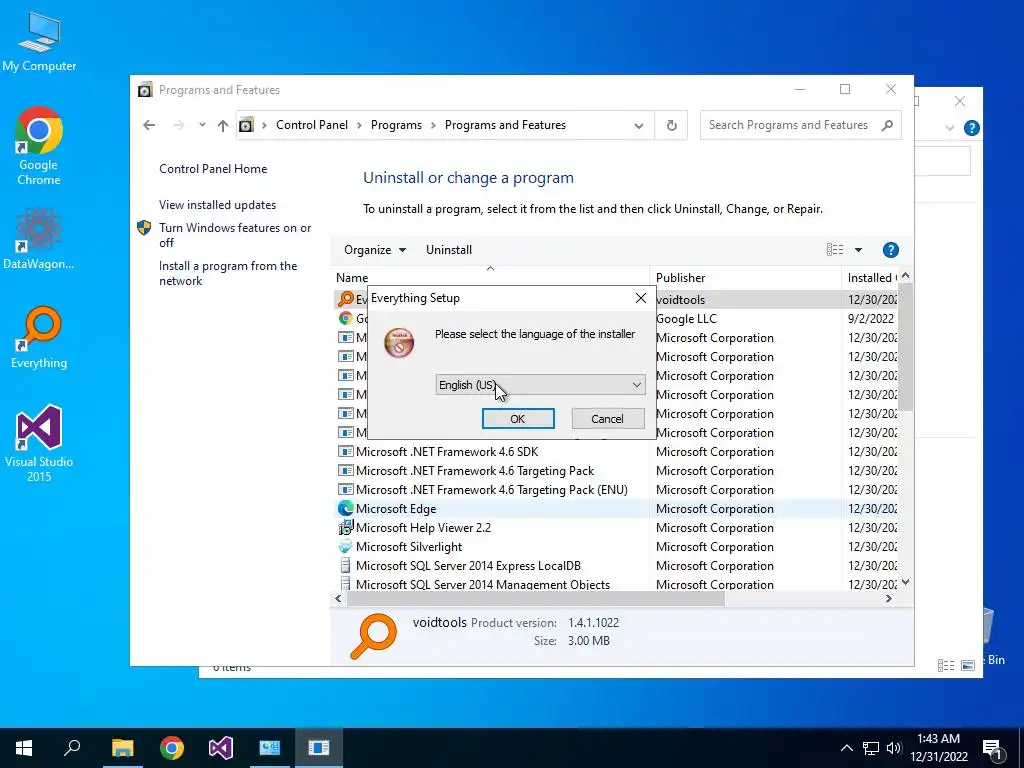The height and width of the screenshot is (768, 1024).
Task: Open view options dropdown arrow
Action: point(858,250)
